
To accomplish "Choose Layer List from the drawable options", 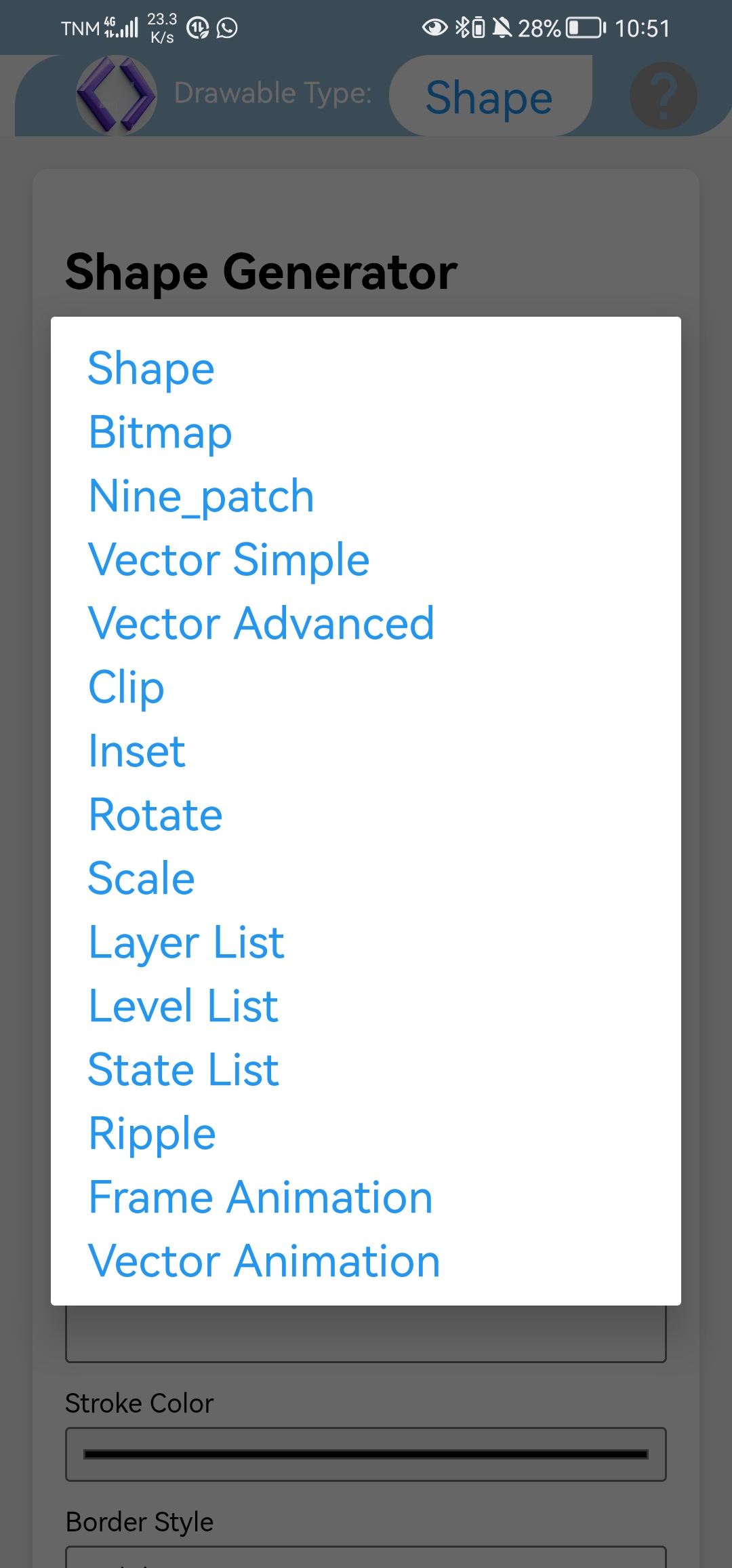I will click(x=186, y=941).
